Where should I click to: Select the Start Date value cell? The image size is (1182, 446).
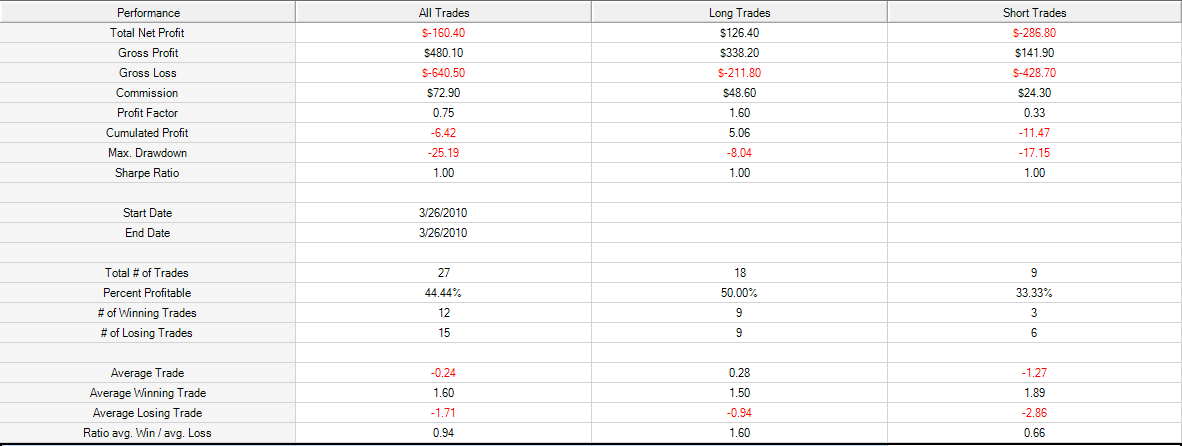coord(442,213)
